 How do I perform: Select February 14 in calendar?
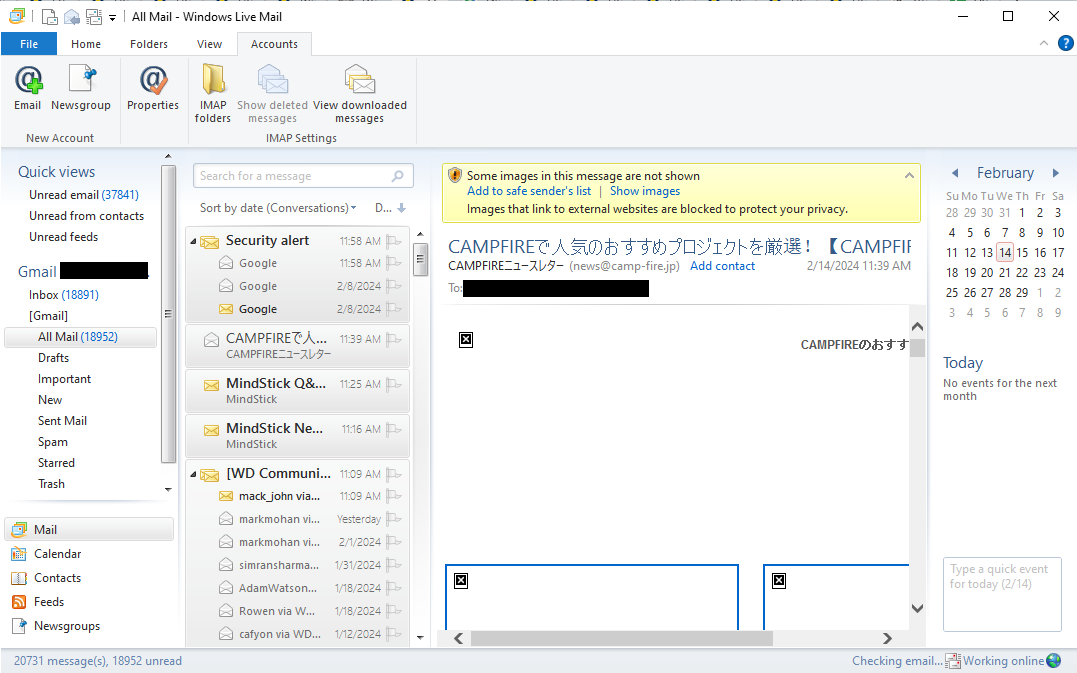tap(1005, 253)
